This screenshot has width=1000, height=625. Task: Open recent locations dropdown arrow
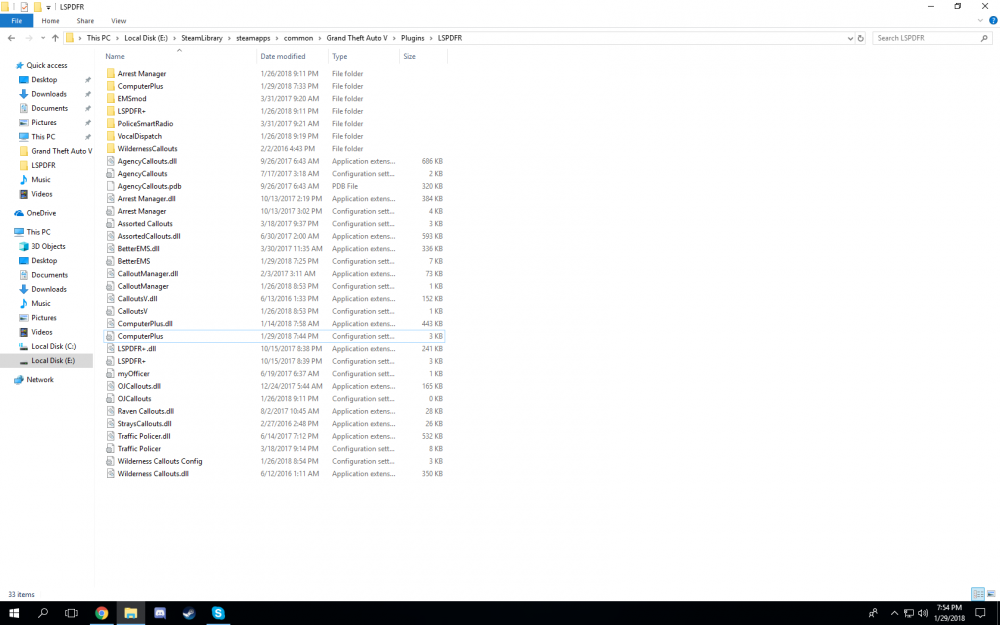[x=43, y=38]
